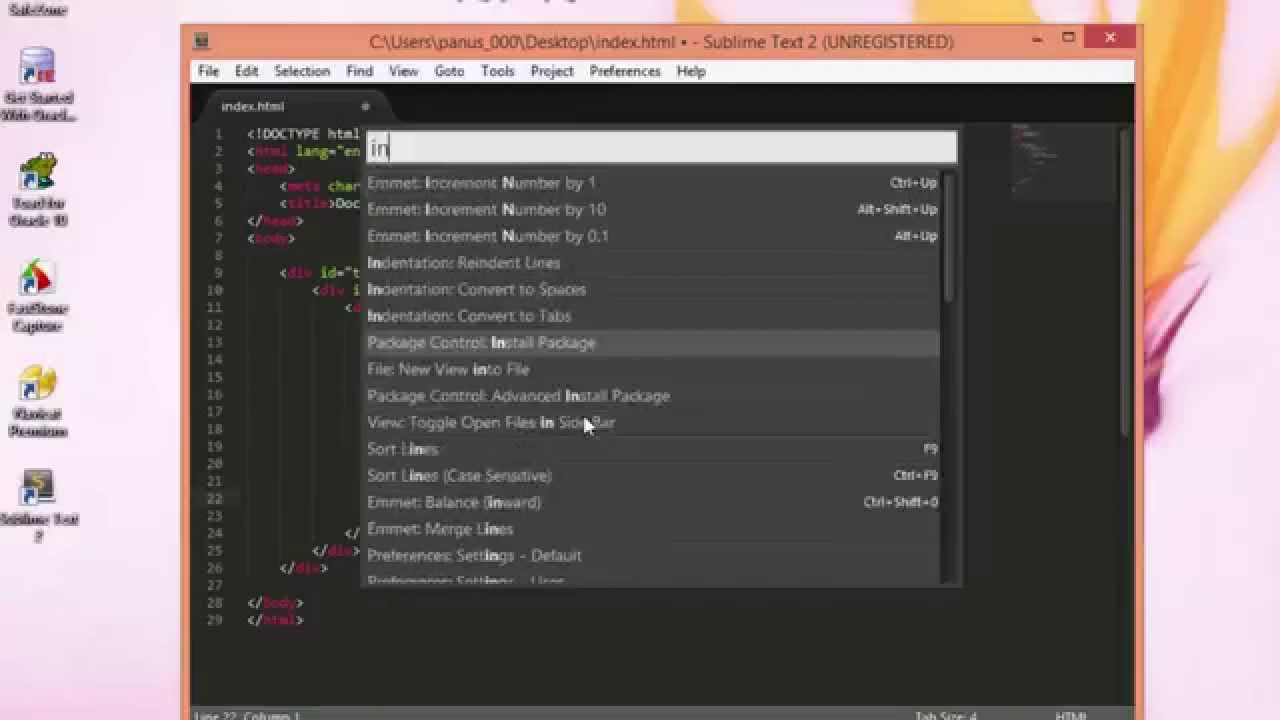Viewport: 1280px width, 720px height.
Task: Click the command palette list scrollbar
Action: tap(949, 238)
